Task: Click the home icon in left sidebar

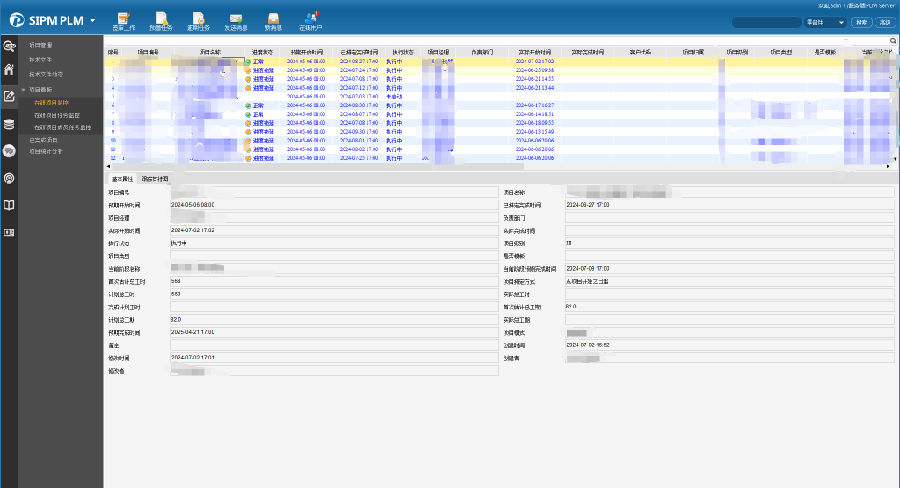Action: [x=10, y=70]
